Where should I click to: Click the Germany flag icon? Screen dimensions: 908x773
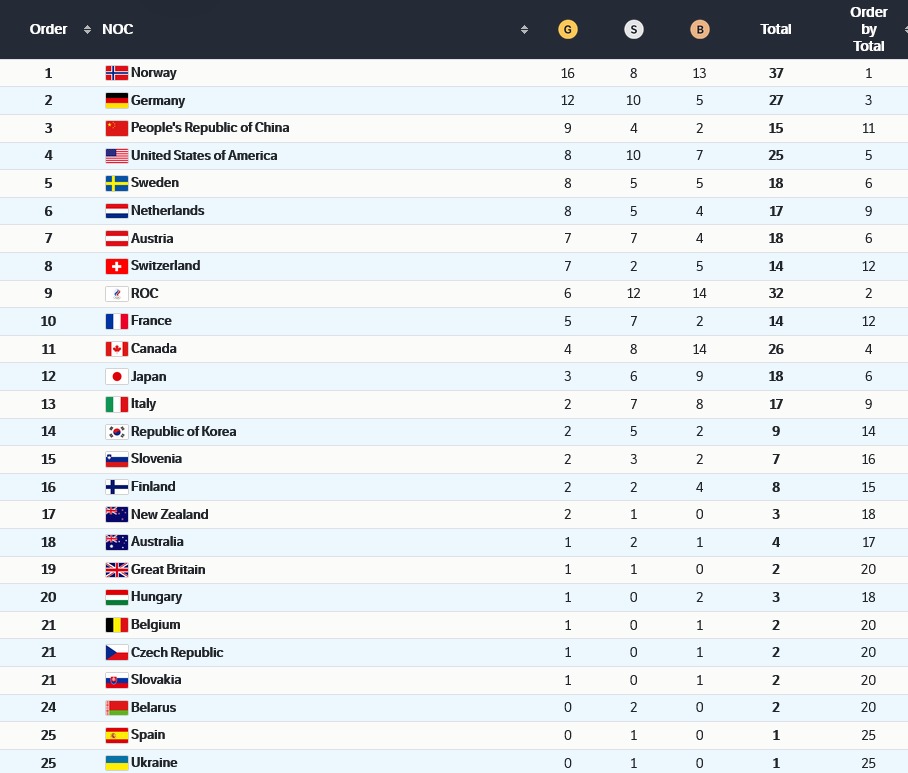coord(116,100)
